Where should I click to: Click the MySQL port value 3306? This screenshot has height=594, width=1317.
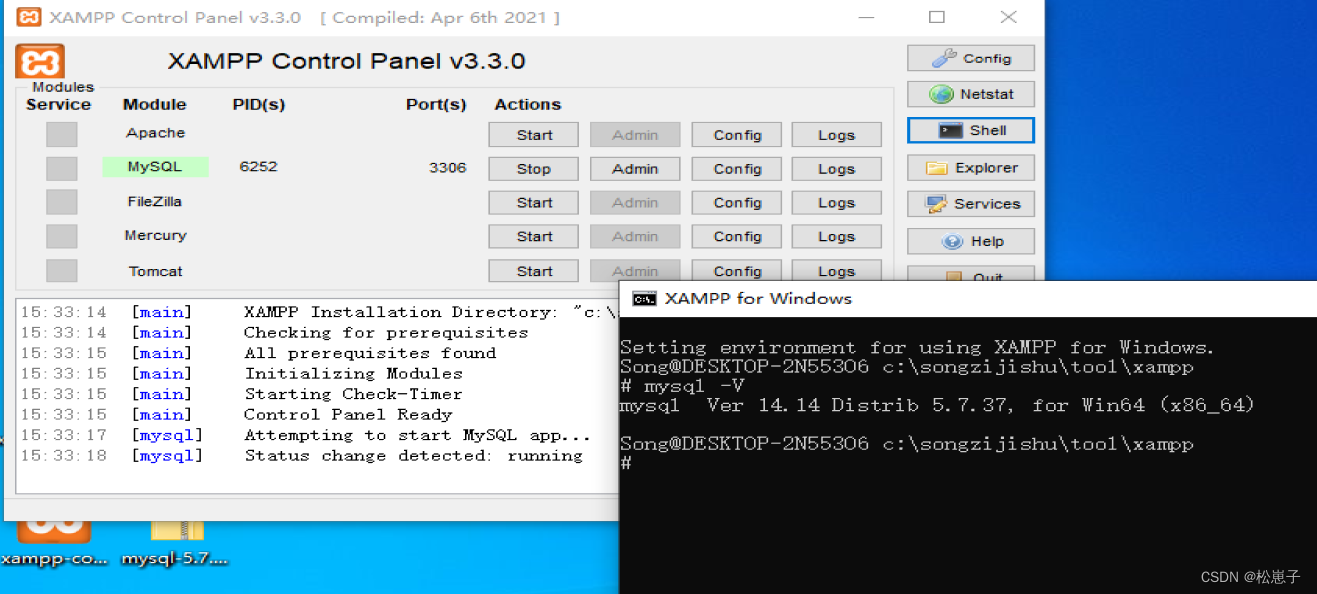pos(447,167)
